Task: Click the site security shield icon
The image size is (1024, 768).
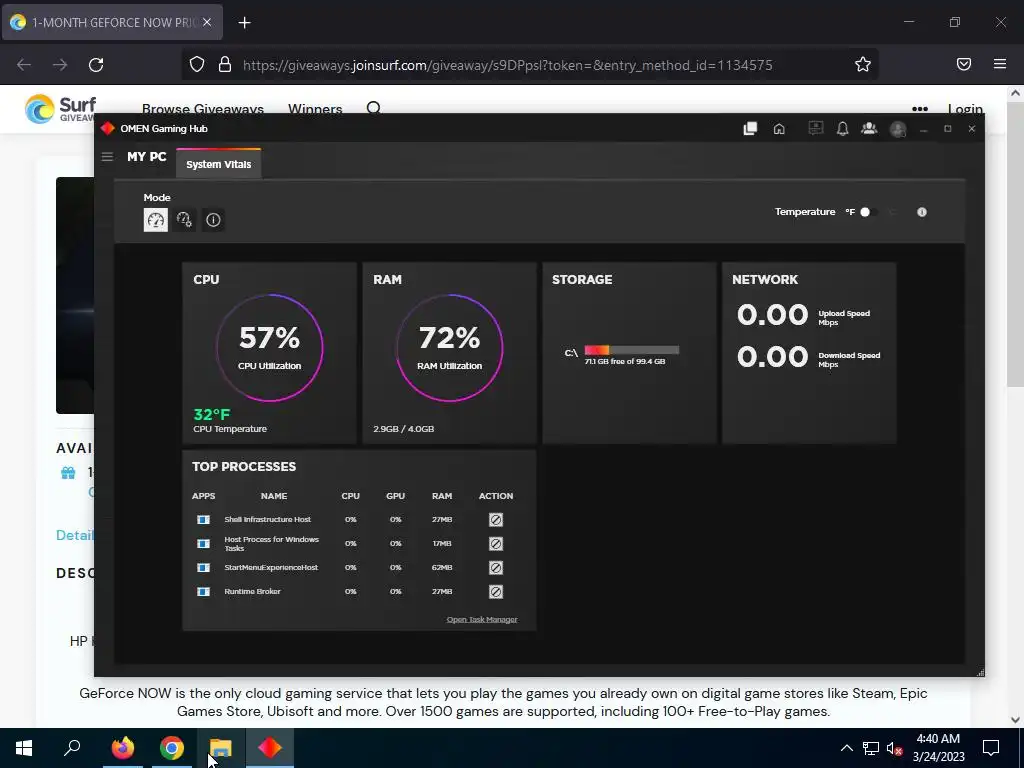Action: click(x=197, y=64)
